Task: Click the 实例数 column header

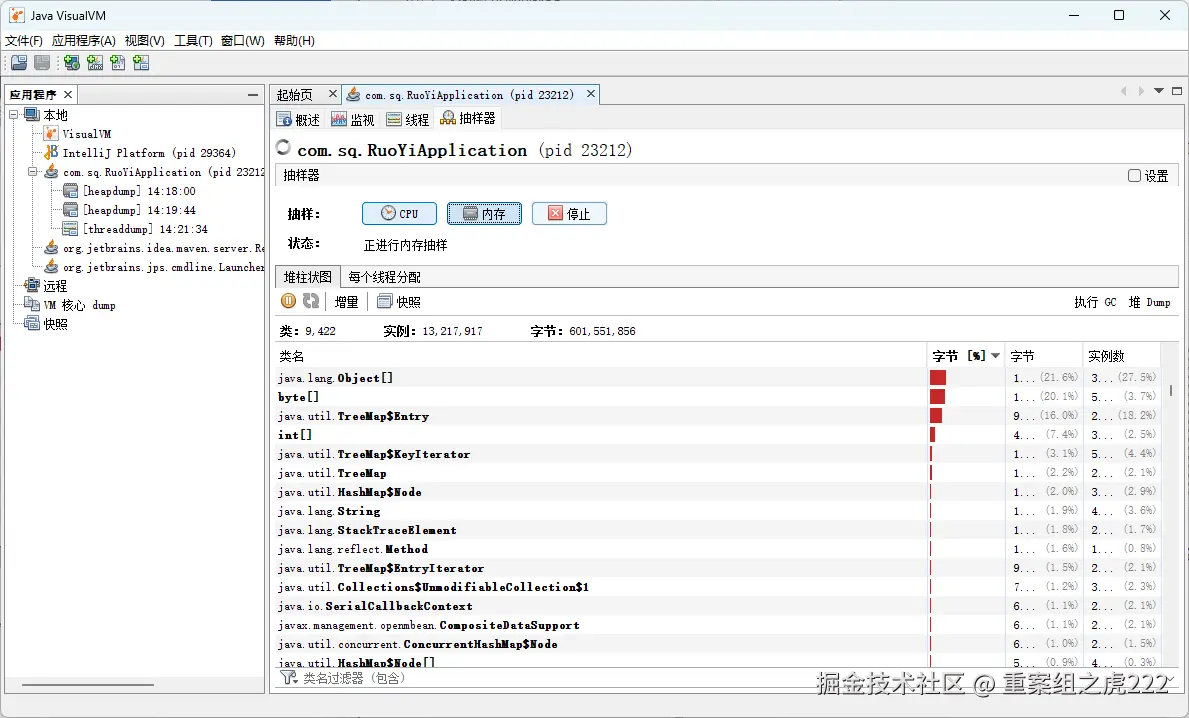Action: [1121, 356]
